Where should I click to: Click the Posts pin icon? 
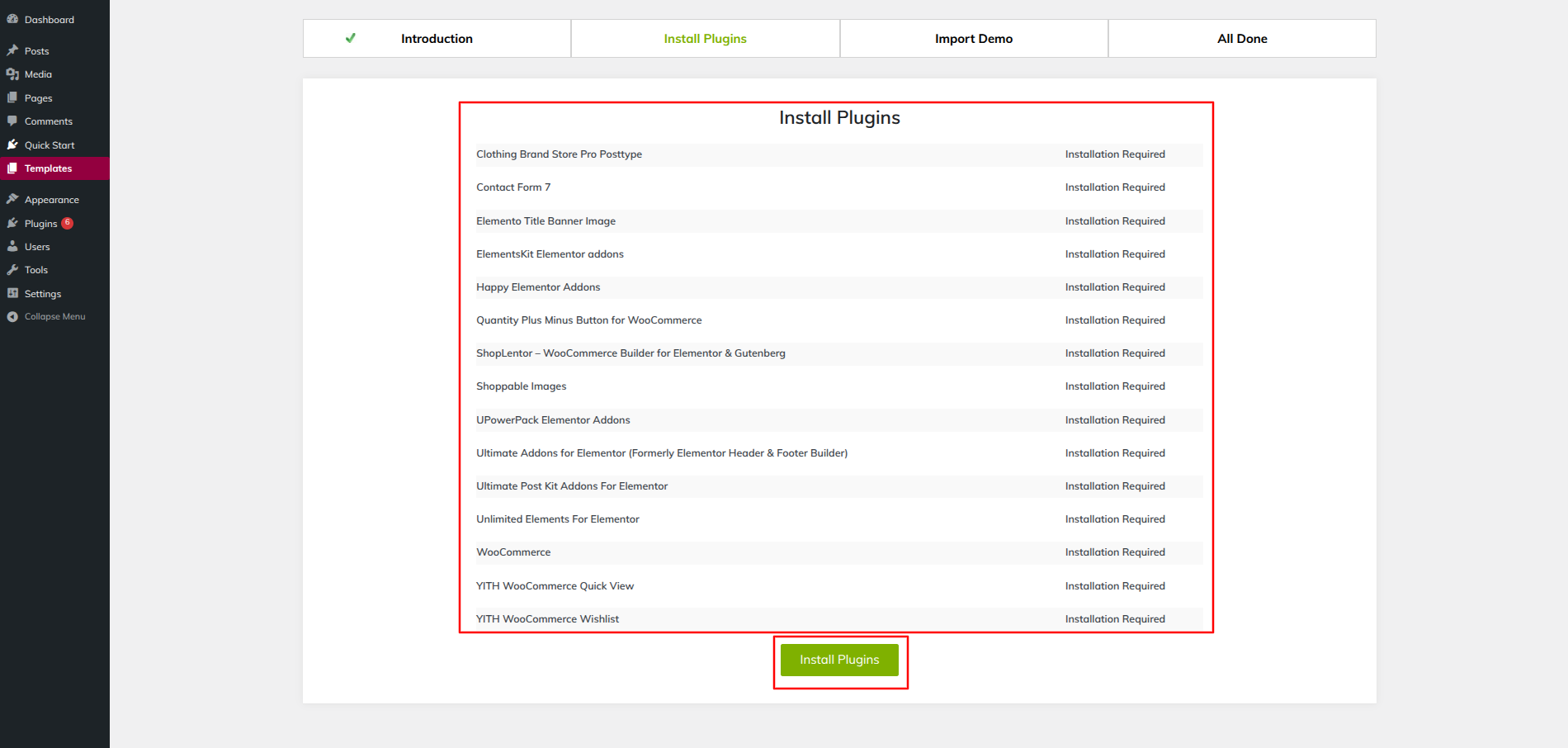click(12, 50)
